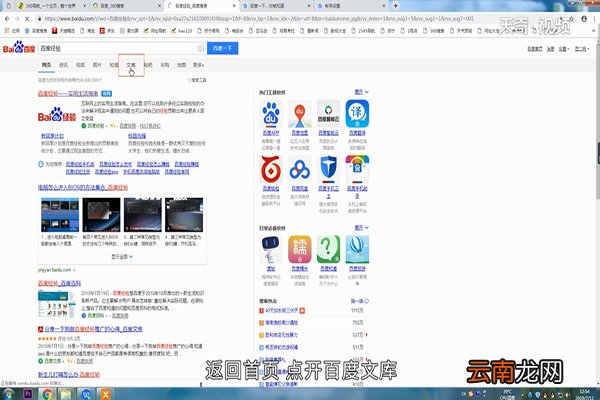Image resolution: width=600 pixels, height=400 pixels.
Task: Click the browser address bar URL
Action: click(259, 19)
